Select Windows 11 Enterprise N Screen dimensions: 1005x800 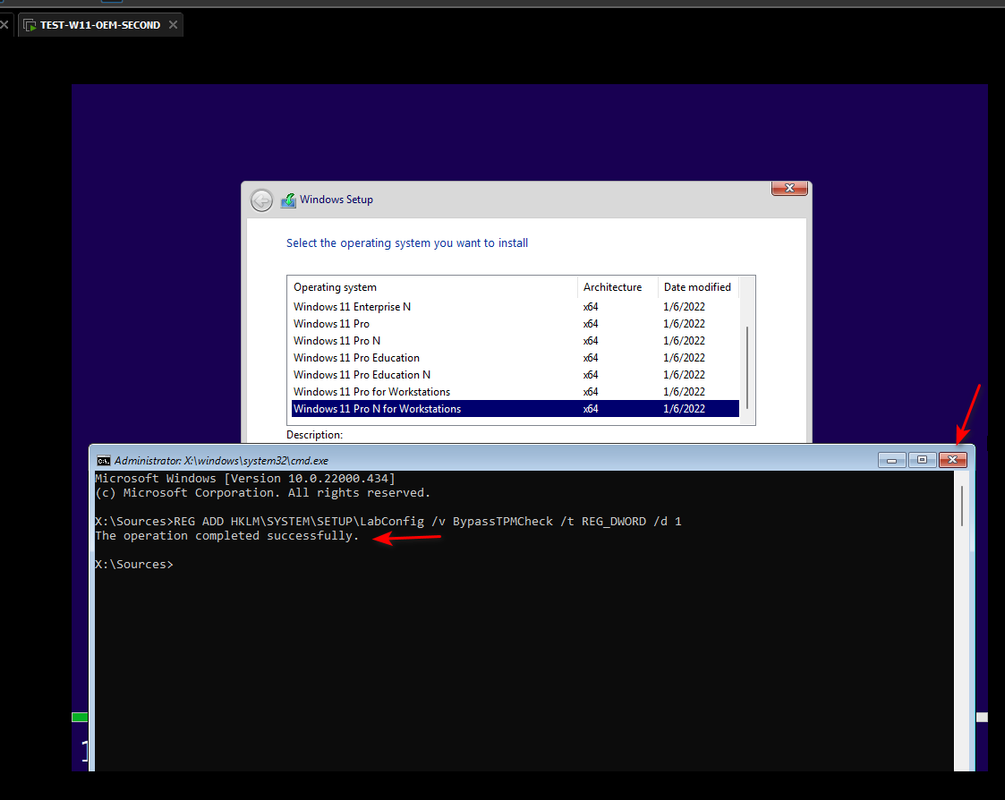click(x=515, y=306)
